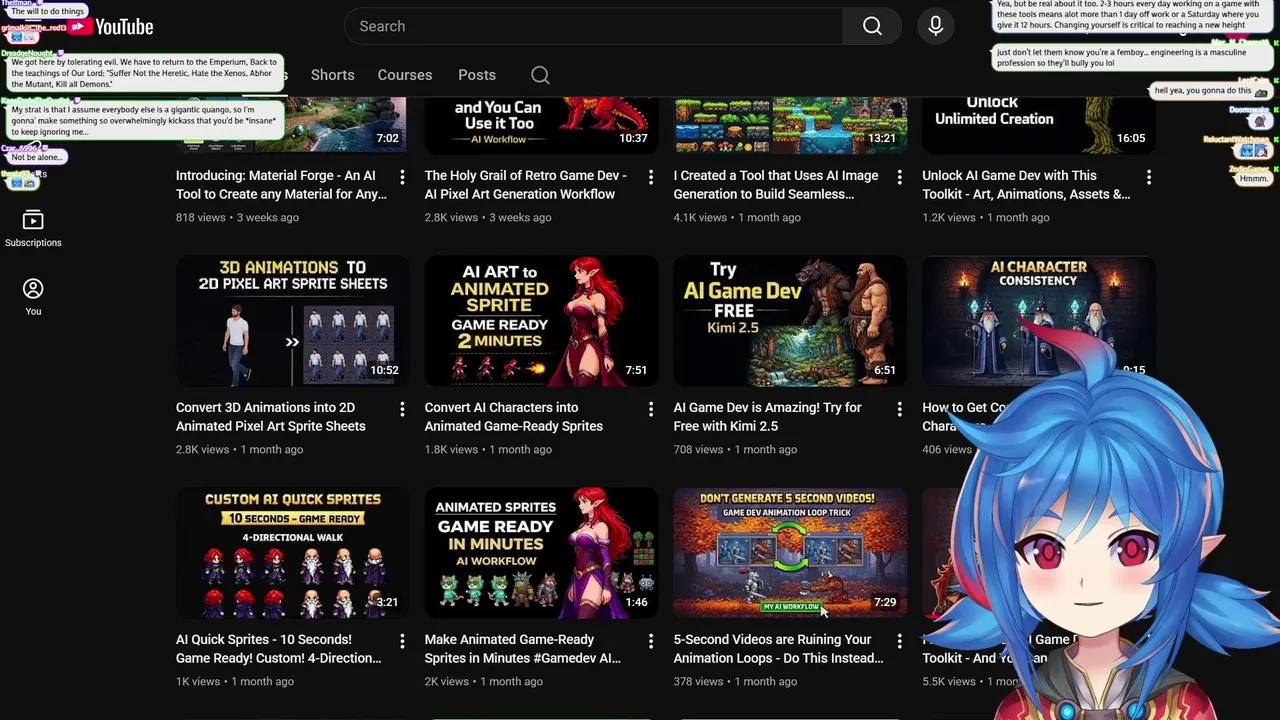Open AI Quick Sprites 10 Seconds title
This screenshot has height=720, width=1280.
pyautogui.click(x=279, y=649)
